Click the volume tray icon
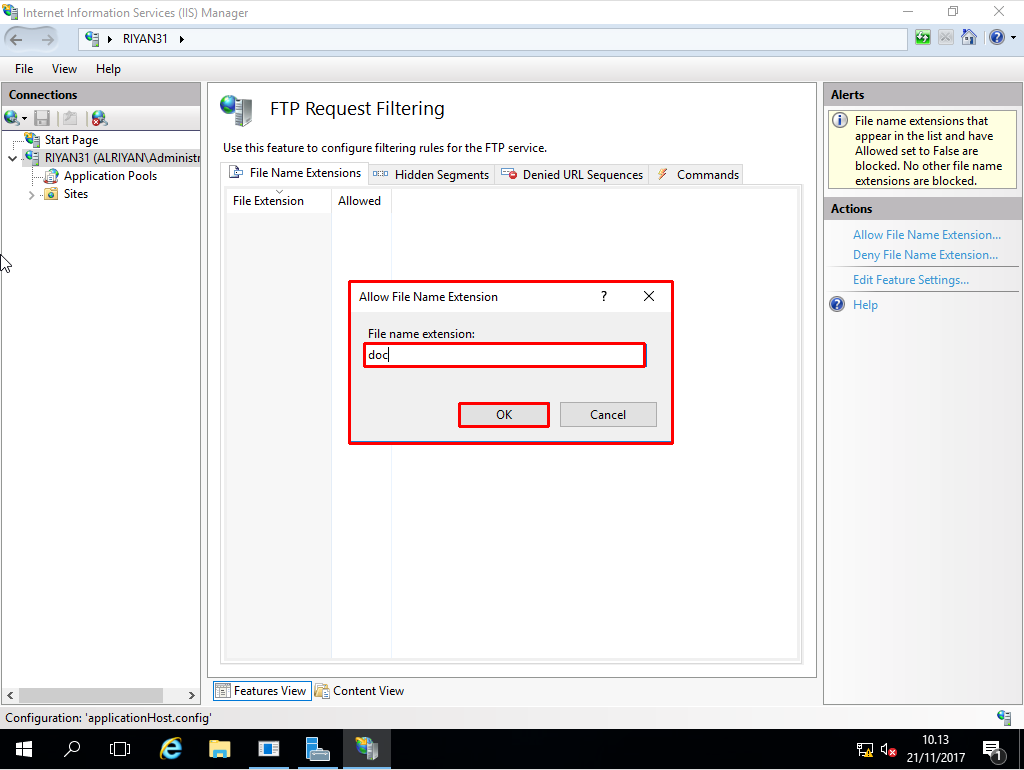 coord(888,750)
